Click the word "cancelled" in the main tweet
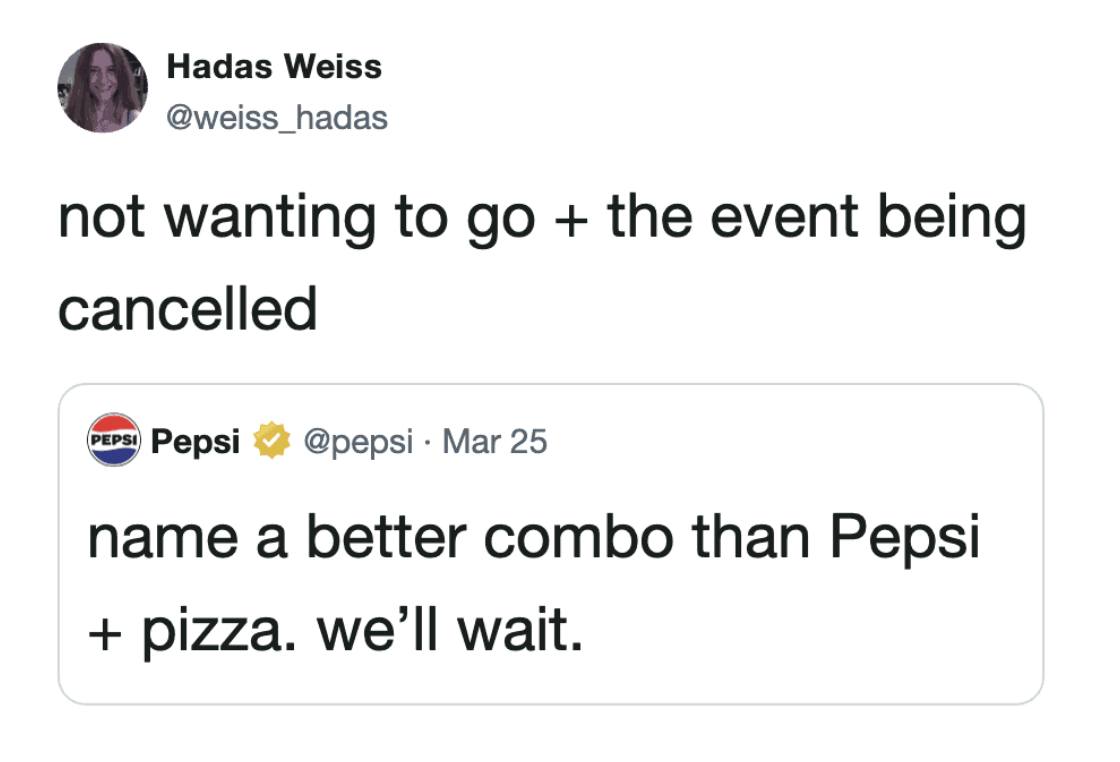The image size is (1120, 762). click(187, 308)
